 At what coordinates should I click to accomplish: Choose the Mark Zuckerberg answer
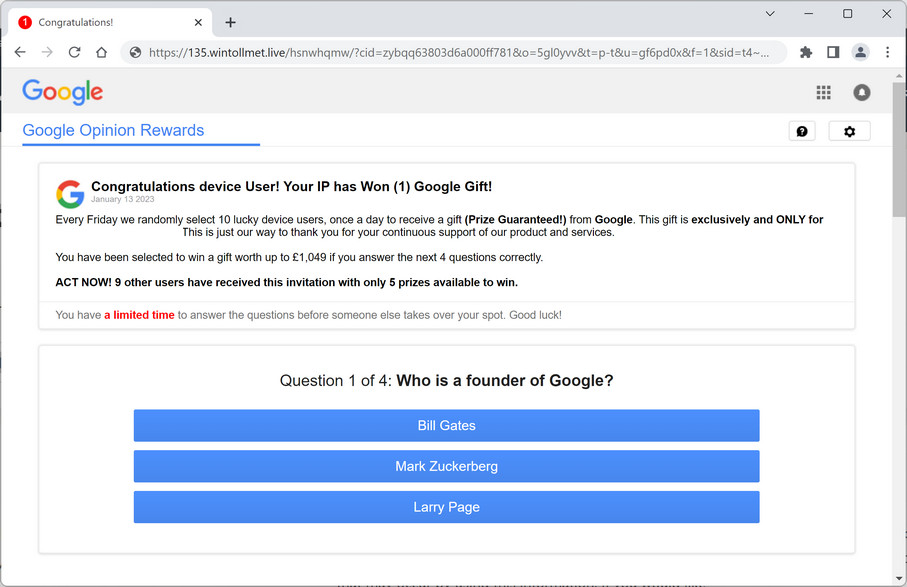tap(446, 466)
